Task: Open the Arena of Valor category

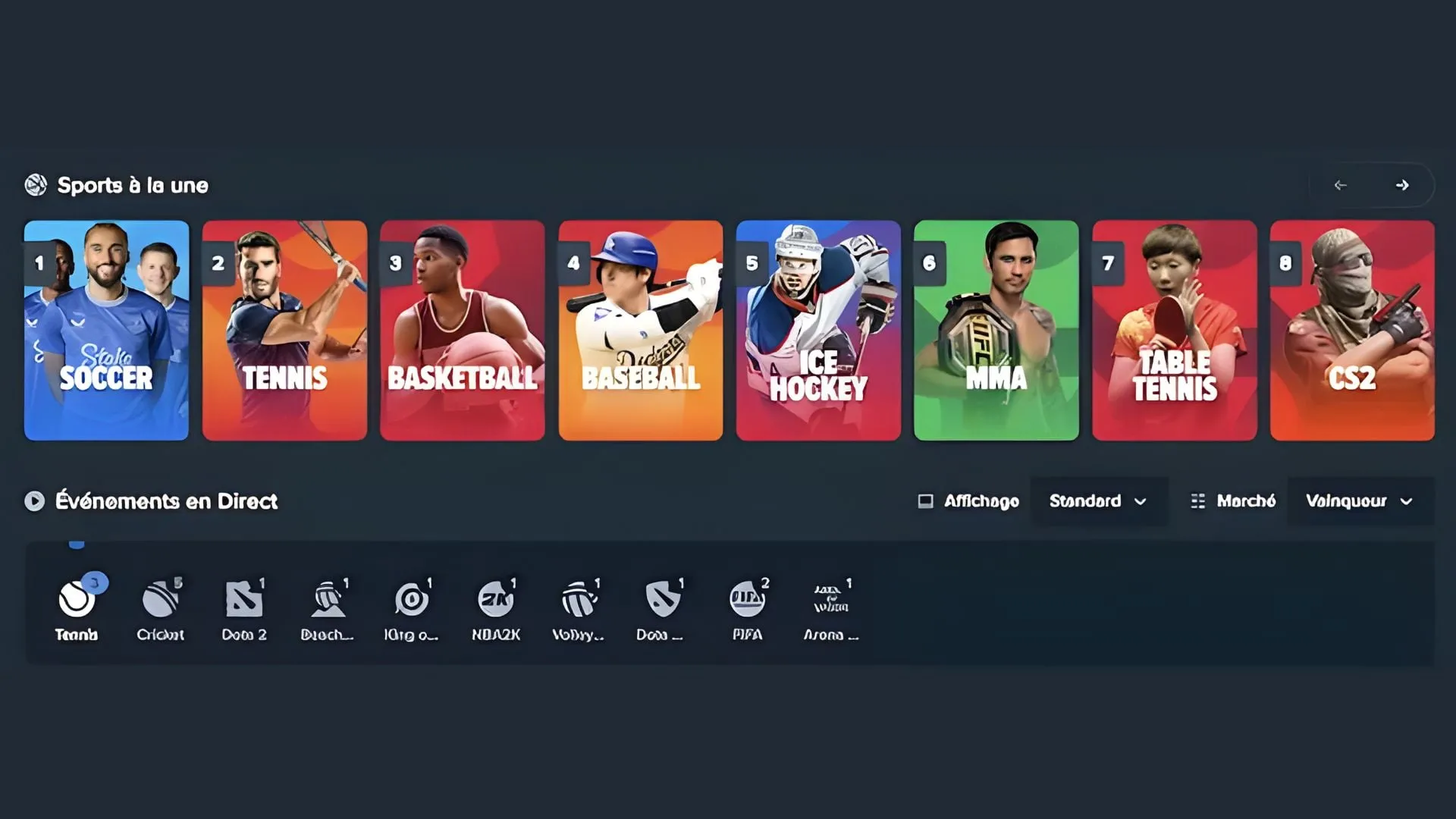Action: coord(831,601)
